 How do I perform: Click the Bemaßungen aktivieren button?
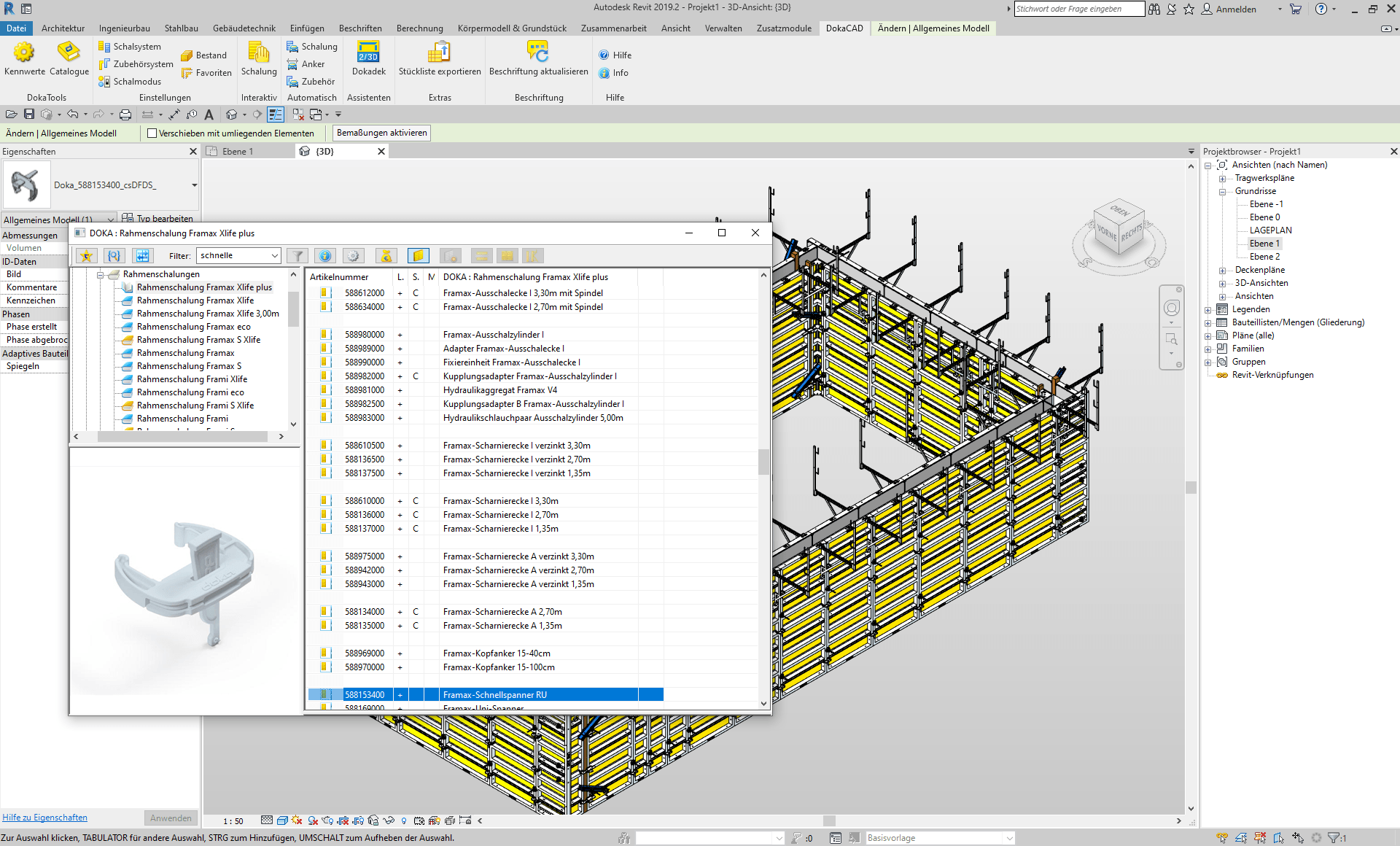pyautogui.click(x=381, y=133)
